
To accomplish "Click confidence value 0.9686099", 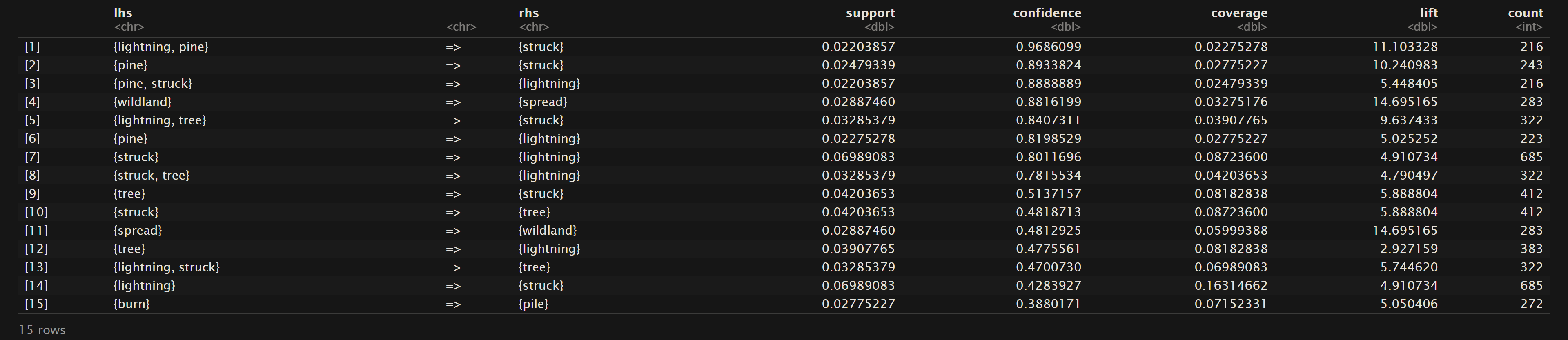I will 1048,47.
